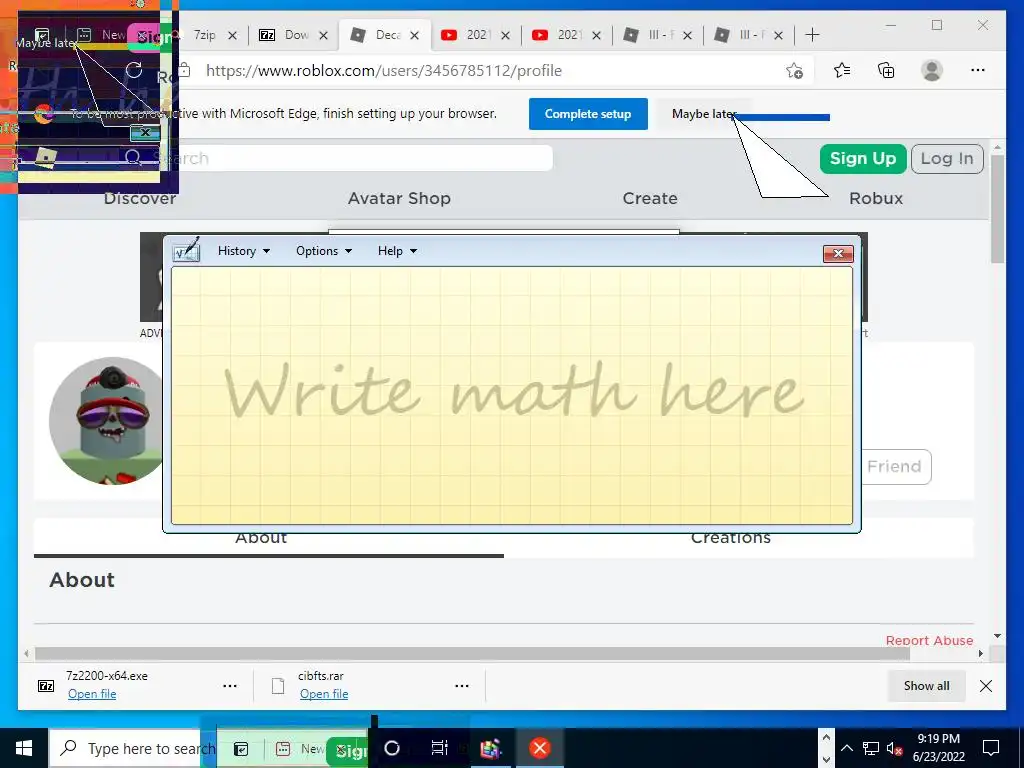Open the Robux navigation item
Screen dimensions: 1024x768
[x=876, y=199]
